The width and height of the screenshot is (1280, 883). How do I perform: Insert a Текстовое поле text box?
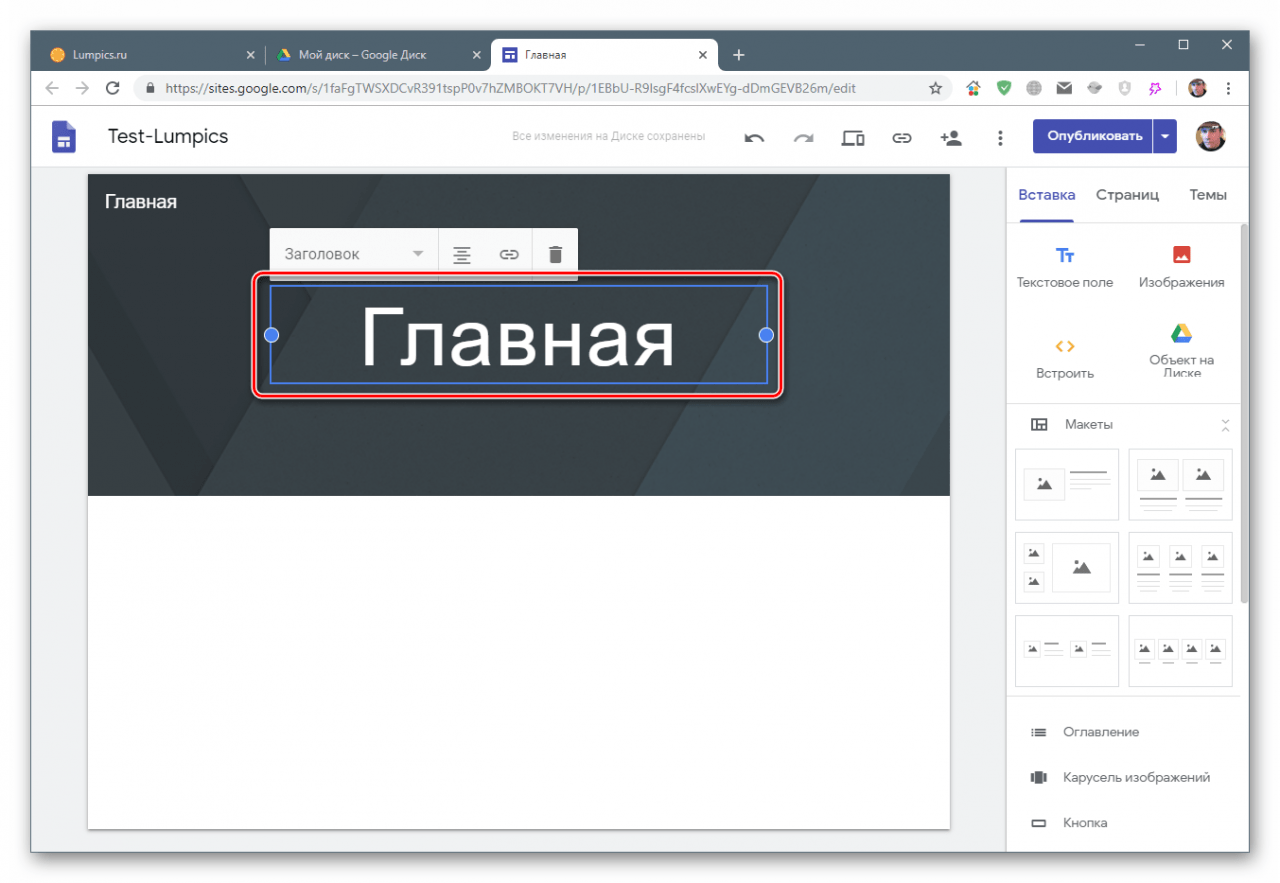(x=1065, y=266)
